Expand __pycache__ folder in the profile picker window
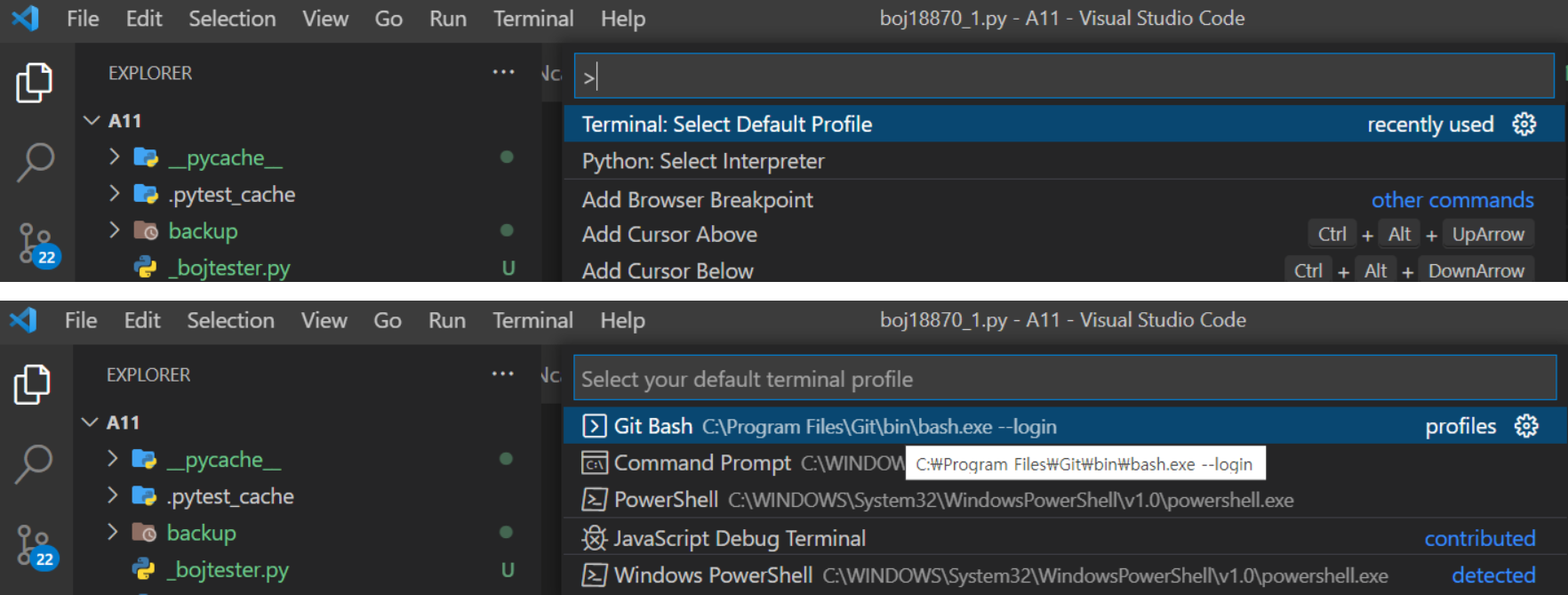This screenshot has height=595, width=1568. (112, 459)
